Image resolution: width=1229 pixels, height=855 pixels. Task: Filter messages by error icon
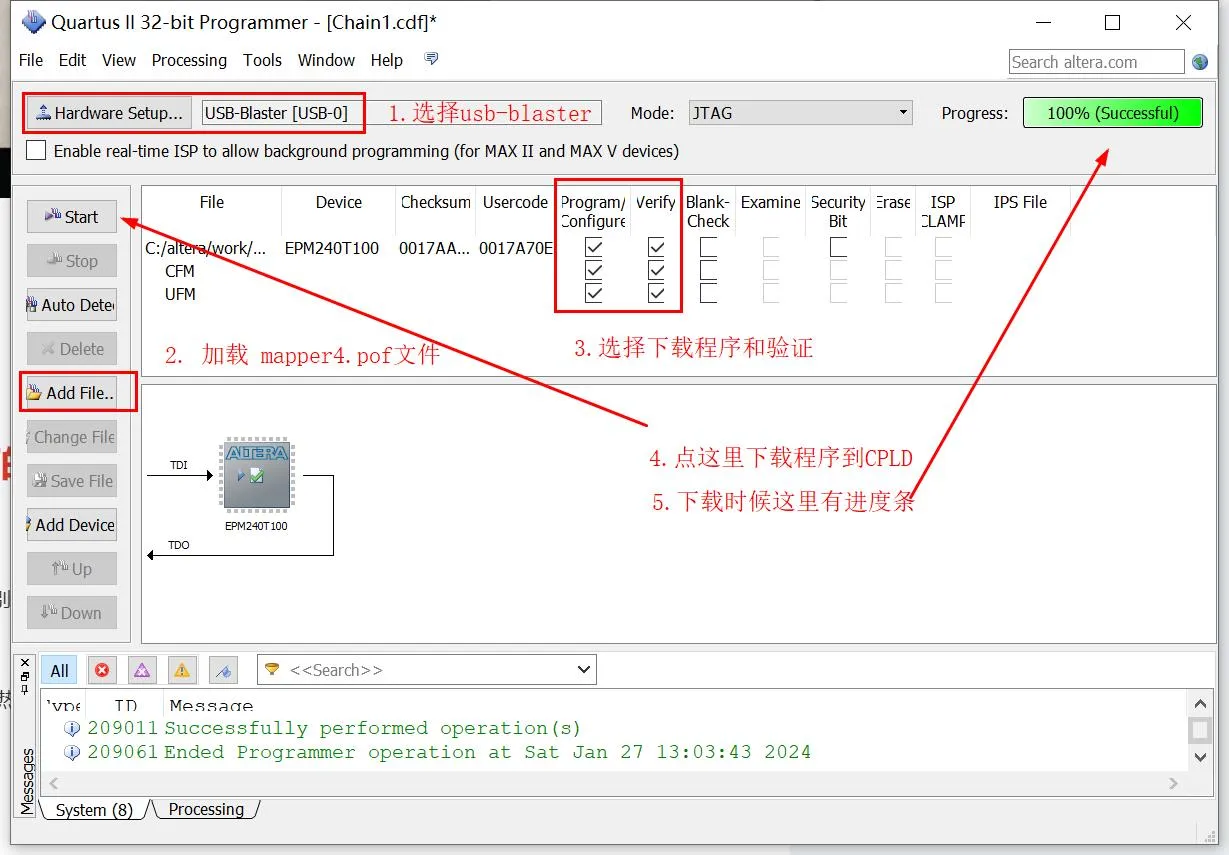(x=102, y=670)
